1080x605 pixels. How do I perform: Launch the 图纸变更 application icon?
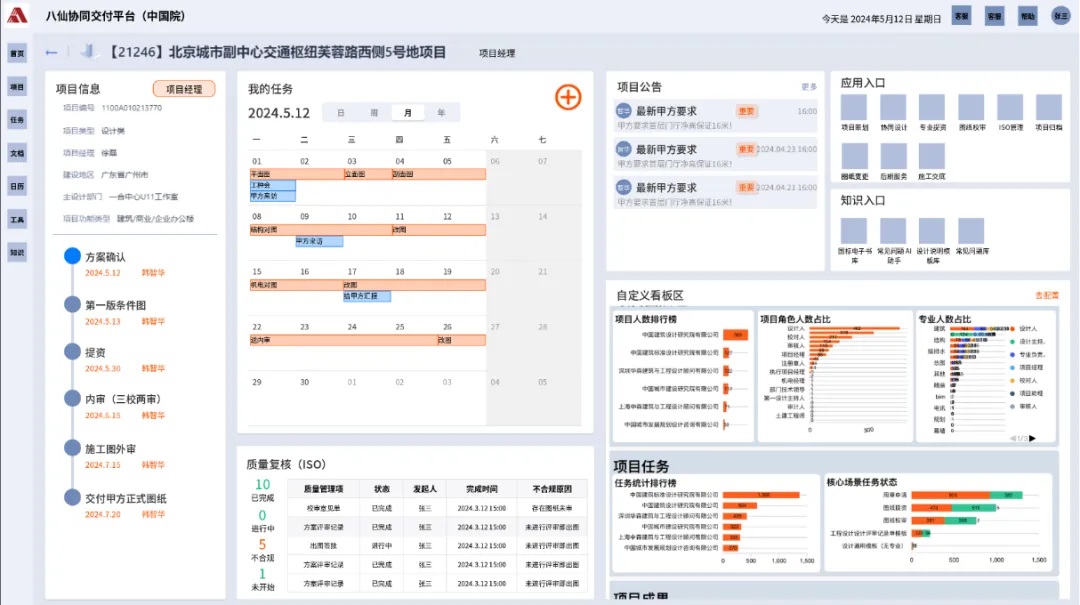coord(854,156)
